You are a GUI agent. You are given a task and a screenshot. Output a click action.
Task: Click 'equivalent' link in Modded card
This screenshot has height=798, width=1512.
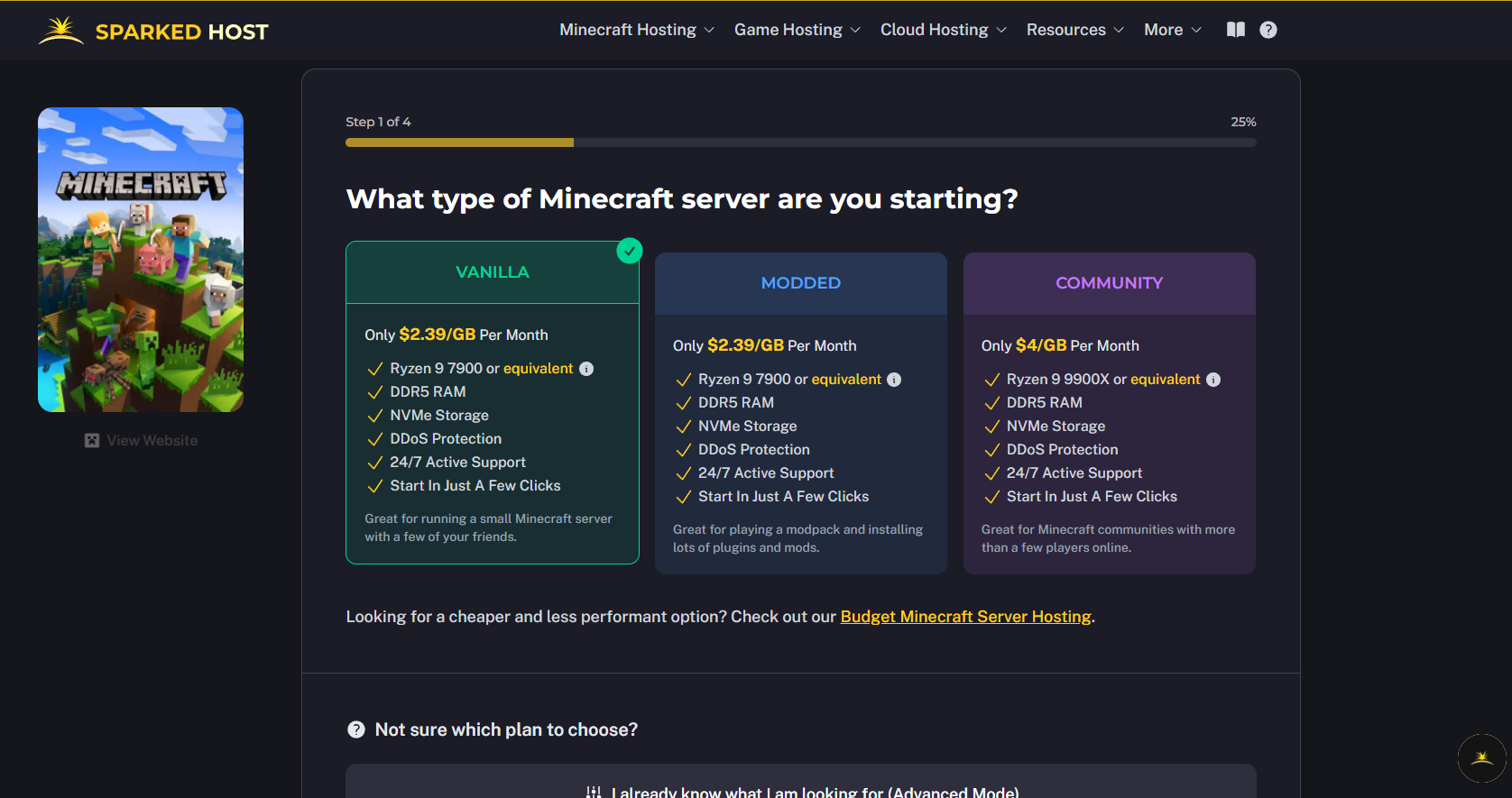[x=846, y=380]
